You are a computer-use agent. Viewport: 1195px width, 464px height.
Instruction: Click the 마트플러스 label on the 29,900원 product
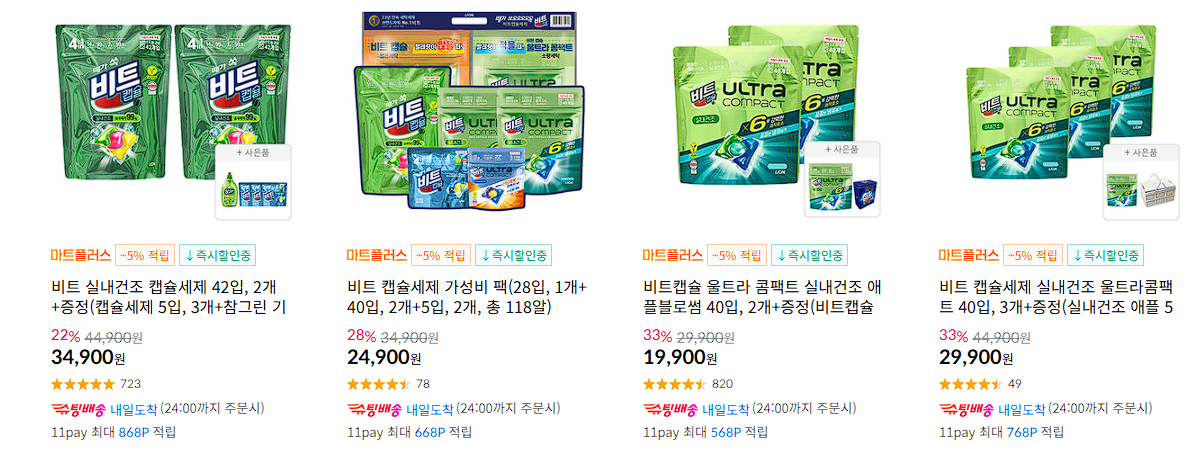[x=968, y=255]
